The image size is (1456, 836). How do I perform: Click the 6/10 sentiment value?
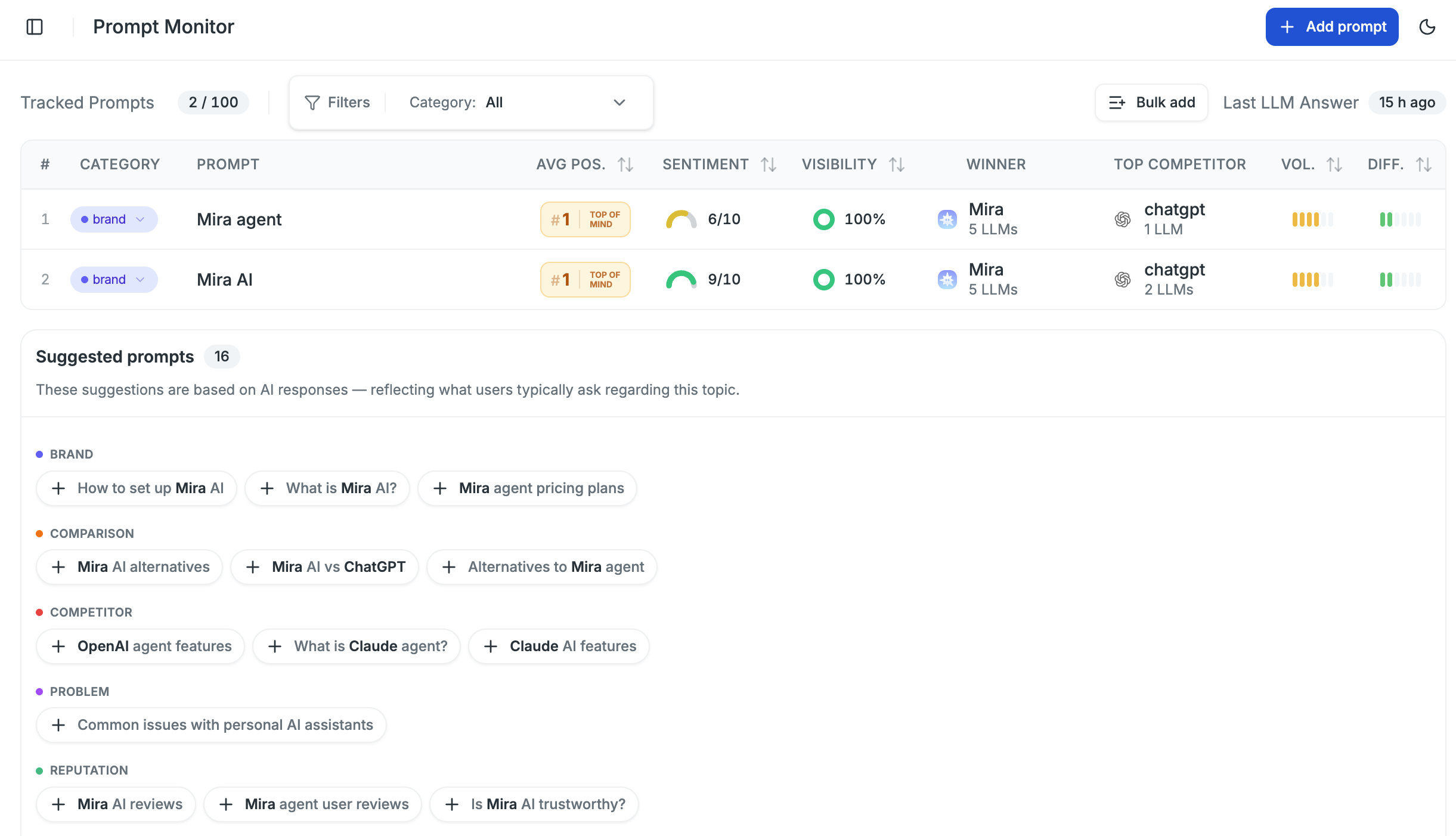[724, 219]
